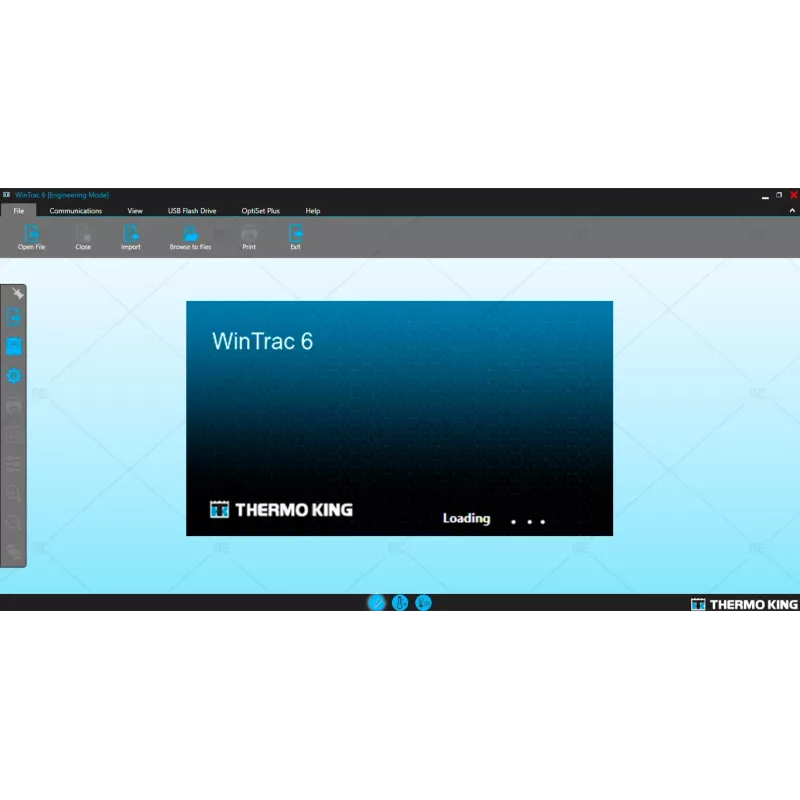Viewport: 800px width, 800px height.
Task: Select the Open File icon
Action: (31, 234)
